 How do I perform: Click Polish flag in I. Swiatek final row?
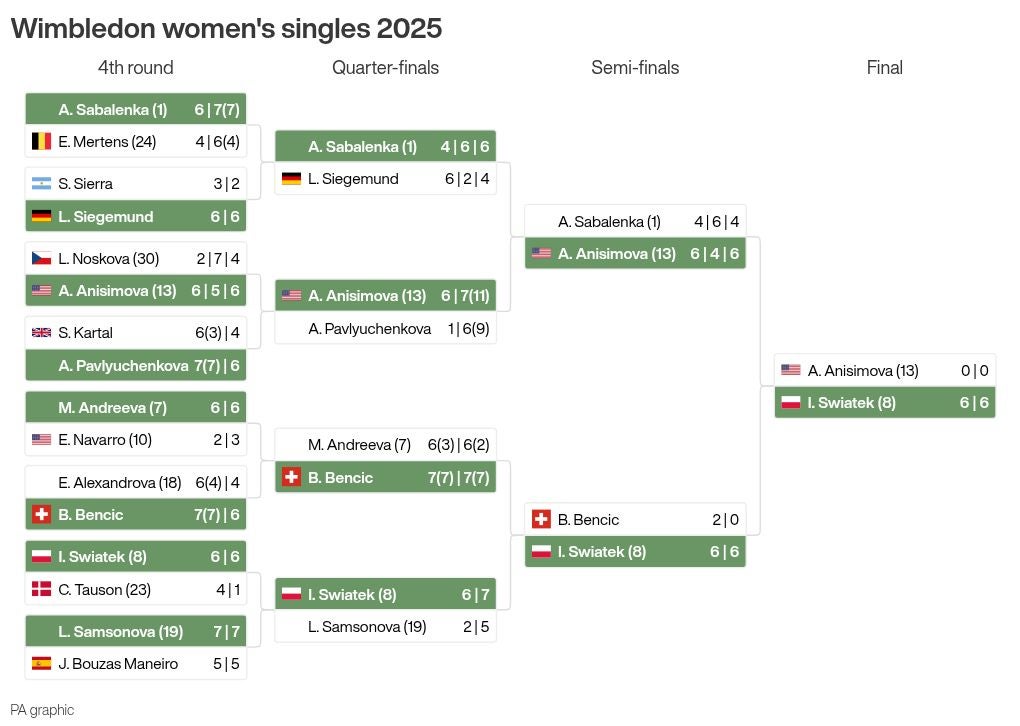point(791,403)
